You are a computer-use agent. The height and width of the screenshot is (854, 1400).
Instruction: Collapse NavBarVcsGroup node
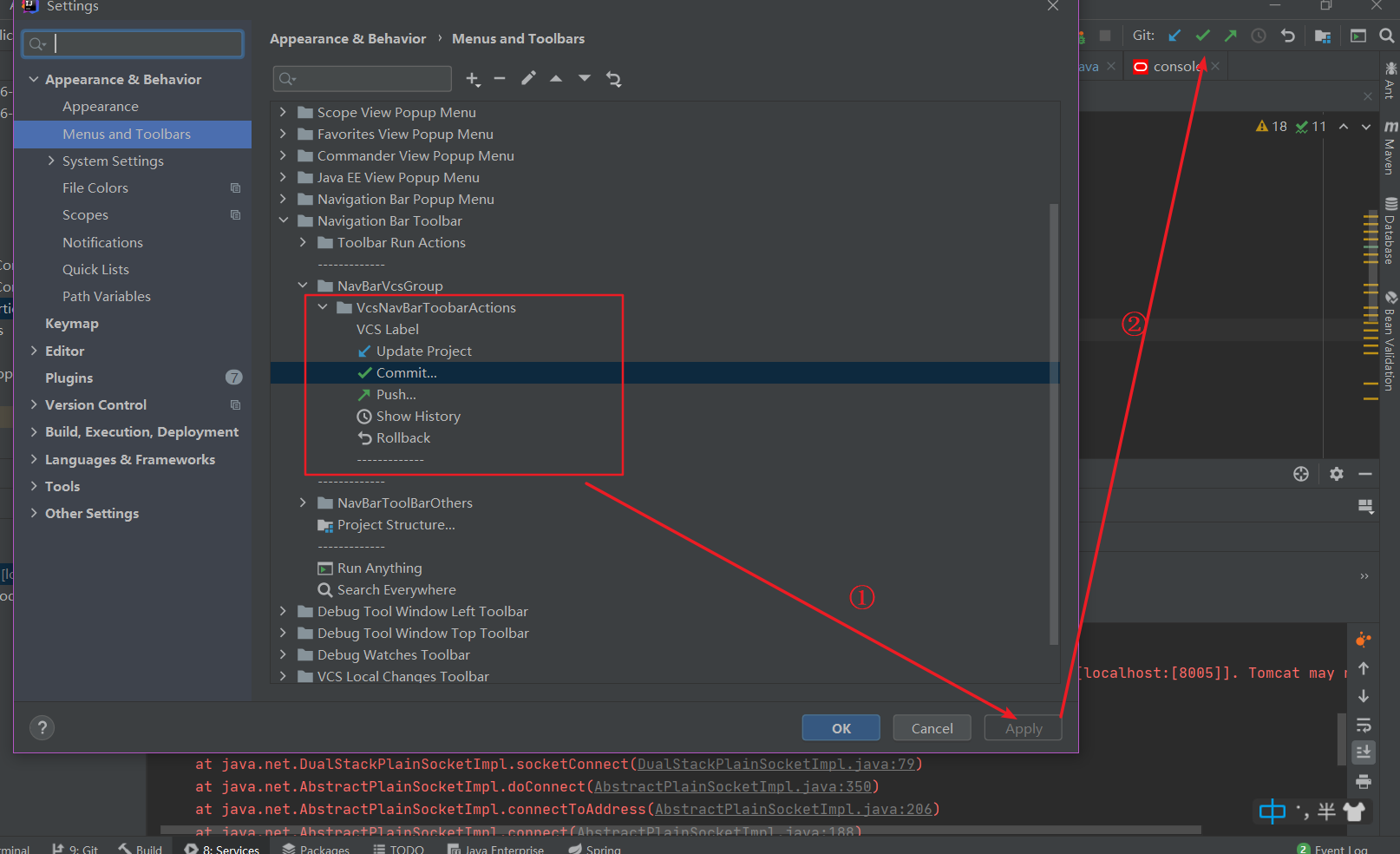pos(303,286)
